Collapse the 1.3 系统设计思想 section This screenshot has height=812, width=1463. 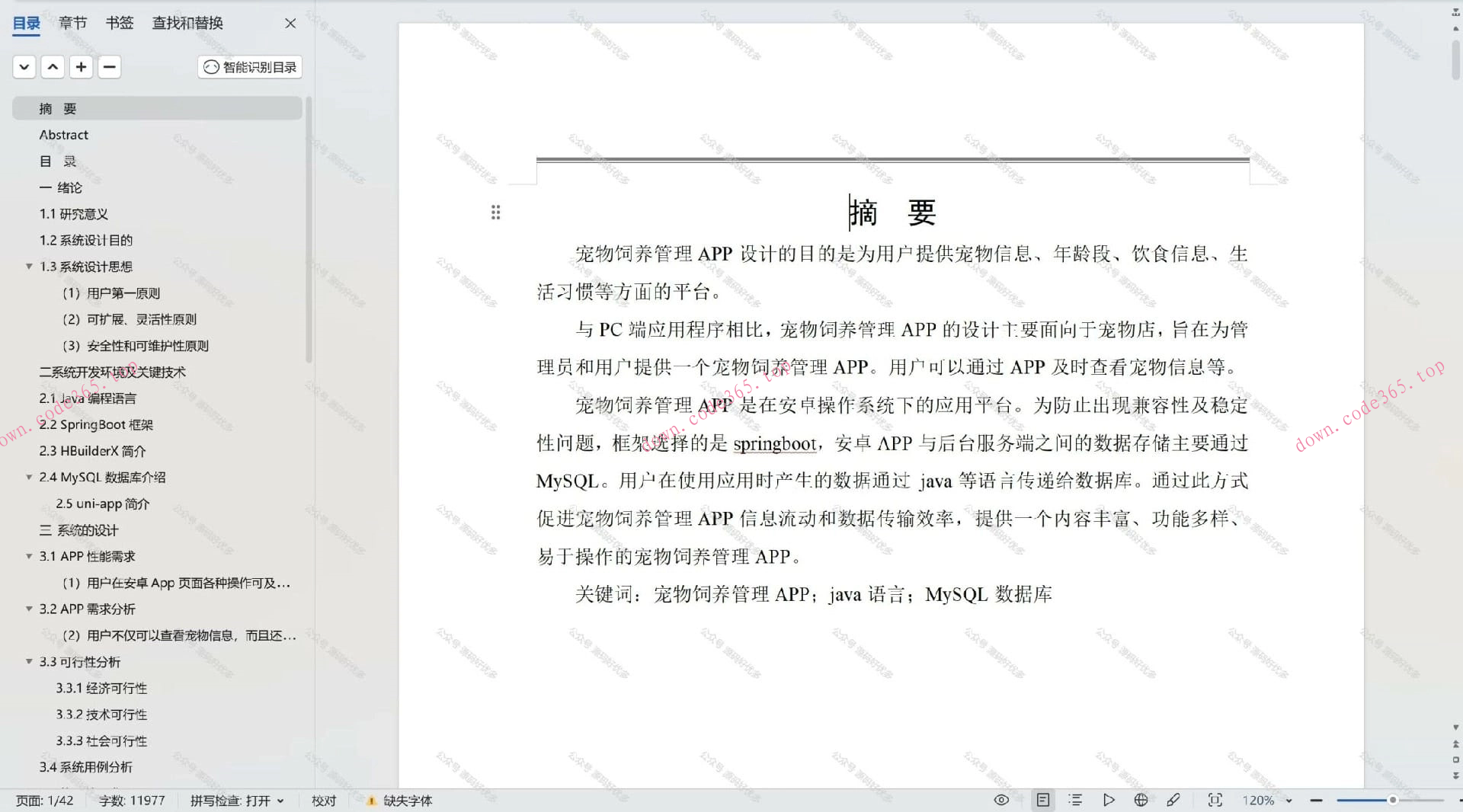click(x=28, y=267)
